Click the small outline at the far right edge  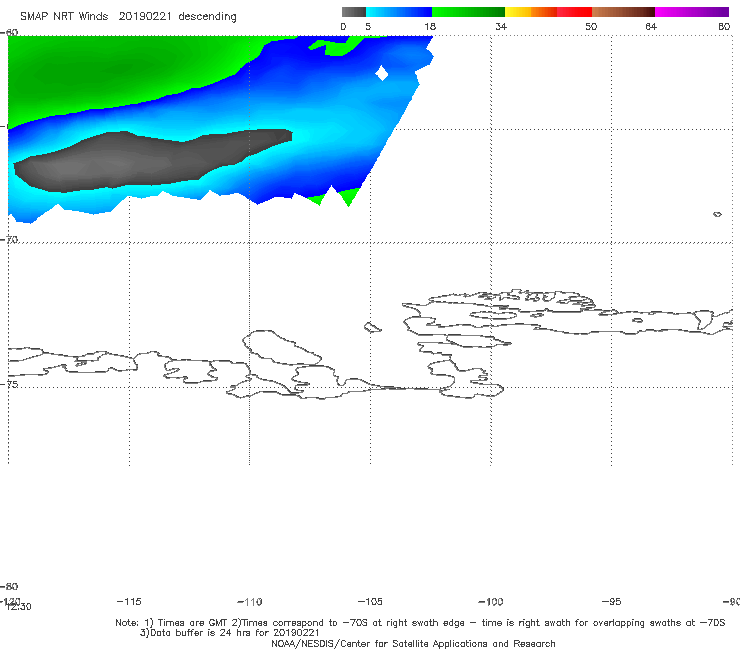717,214
